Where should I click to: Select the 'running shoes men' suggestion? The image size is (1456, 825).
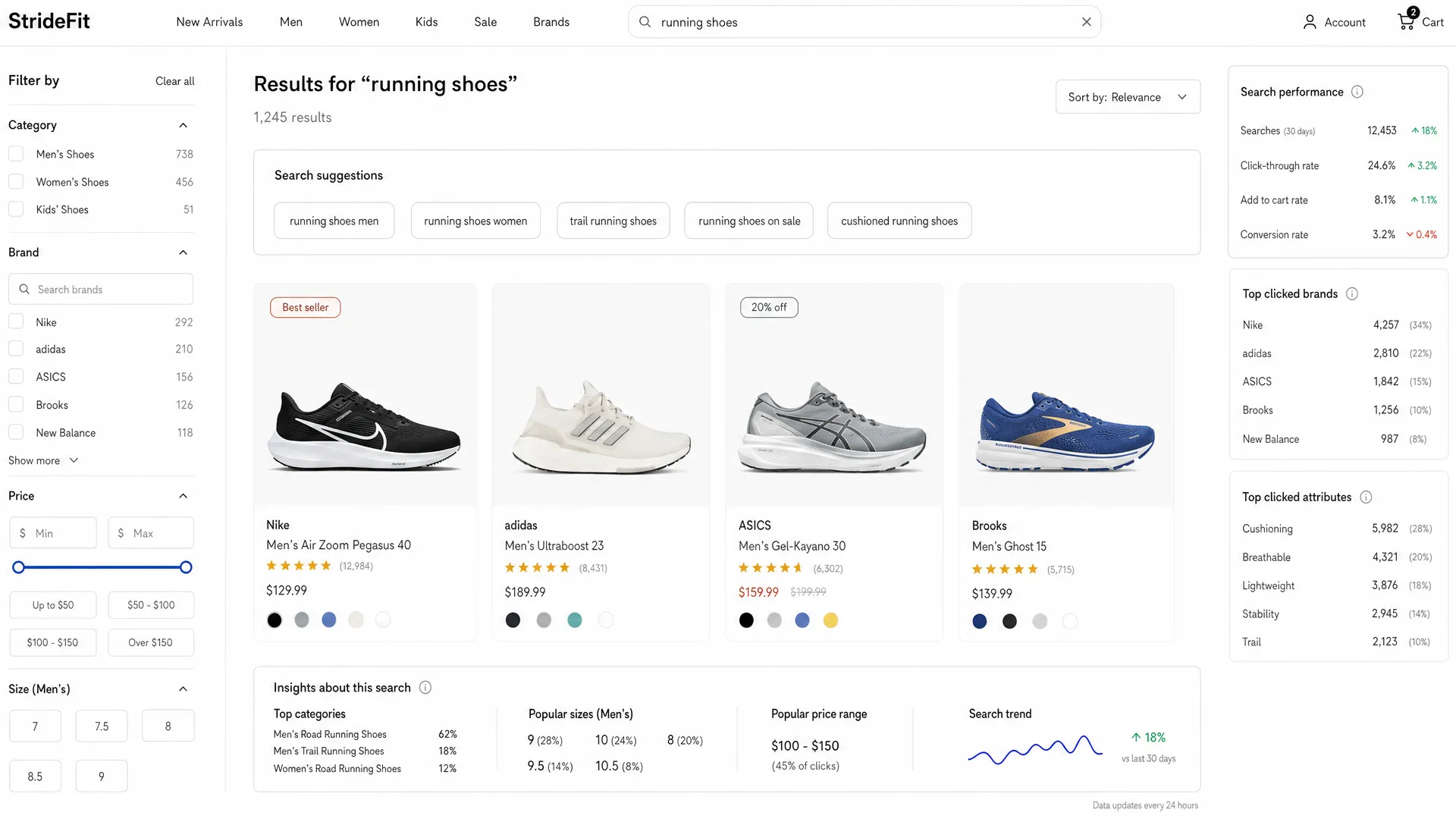click(334, 221)
